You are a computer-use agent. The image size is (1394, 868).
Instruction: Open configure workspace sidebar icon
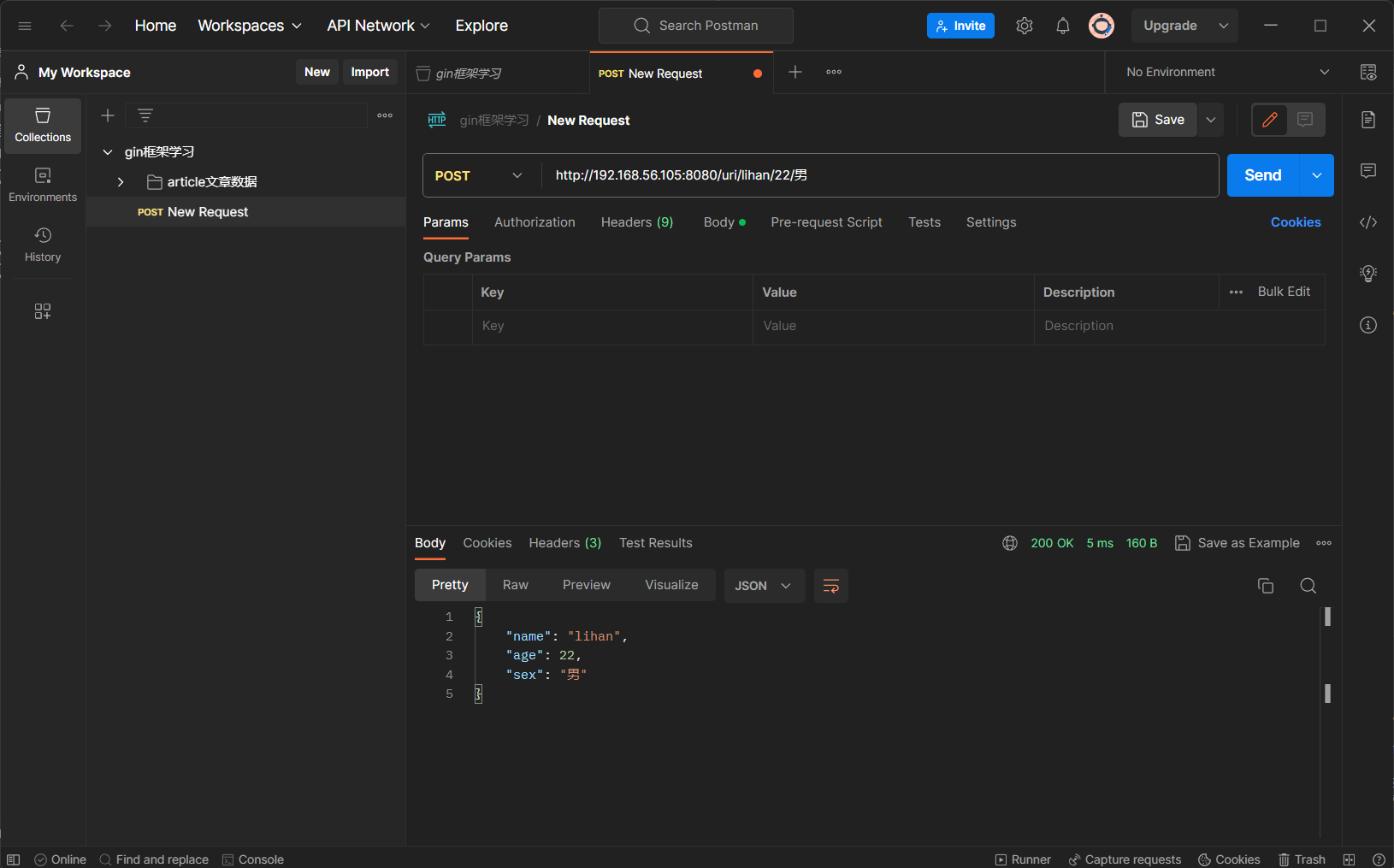[43, 311]
